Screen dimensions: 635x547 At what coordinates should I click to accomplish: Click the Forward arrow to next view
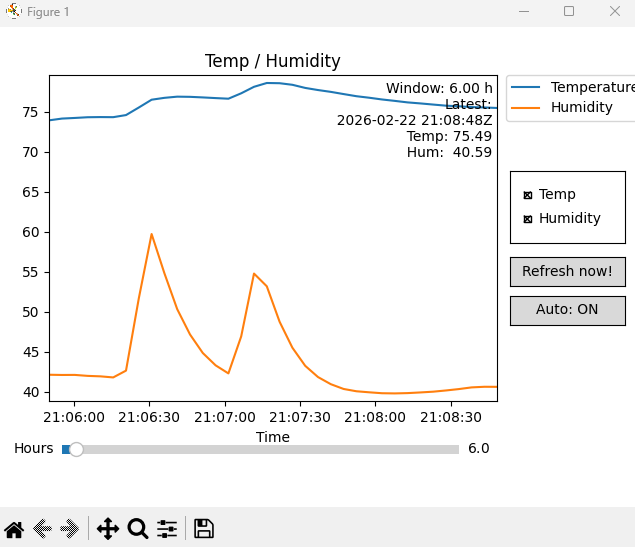(x=70, y=529)
